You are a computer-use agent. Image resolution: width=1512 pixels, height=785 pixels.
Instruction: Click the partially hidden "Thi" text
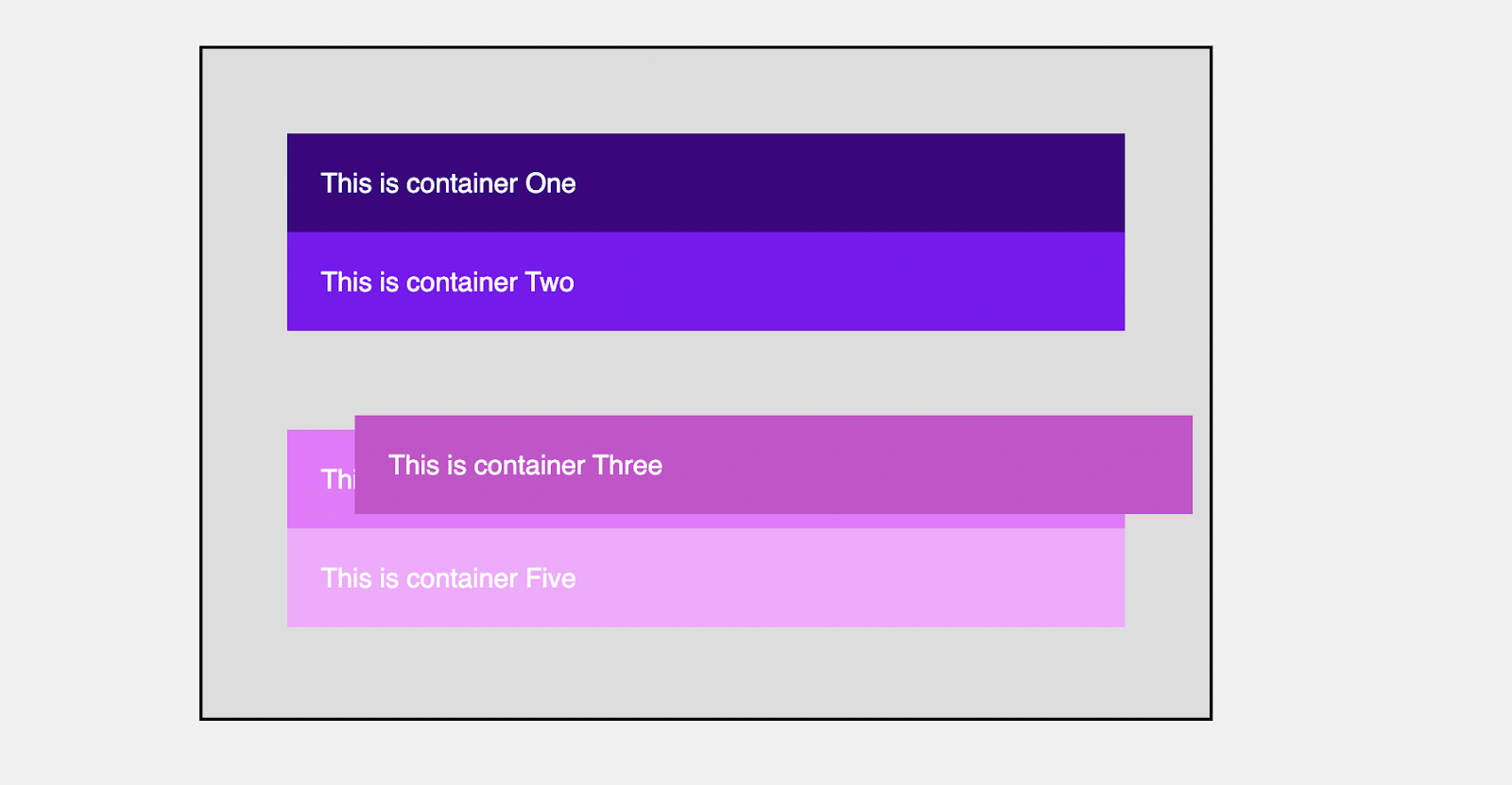336,480
